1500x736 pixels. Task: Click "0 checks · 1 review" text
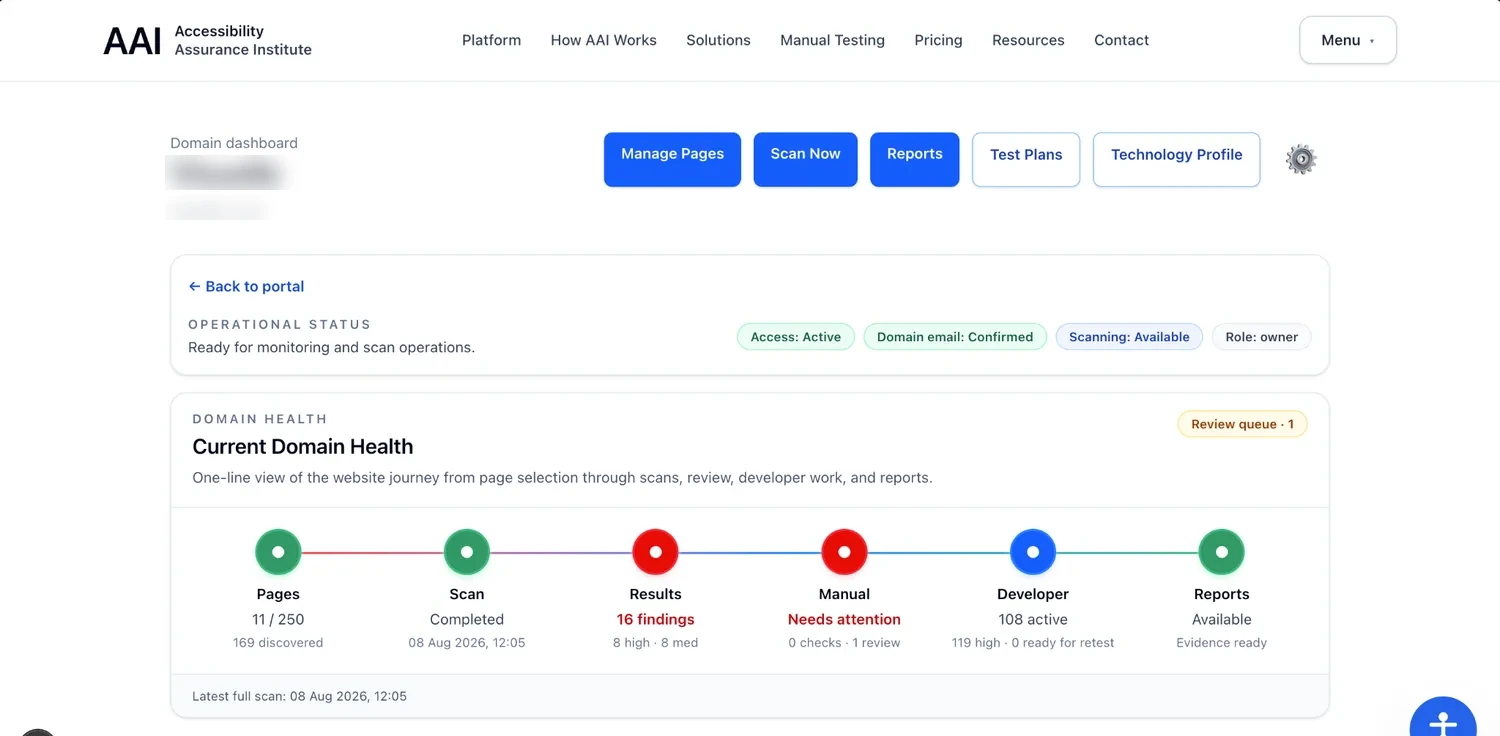(844, 642)
